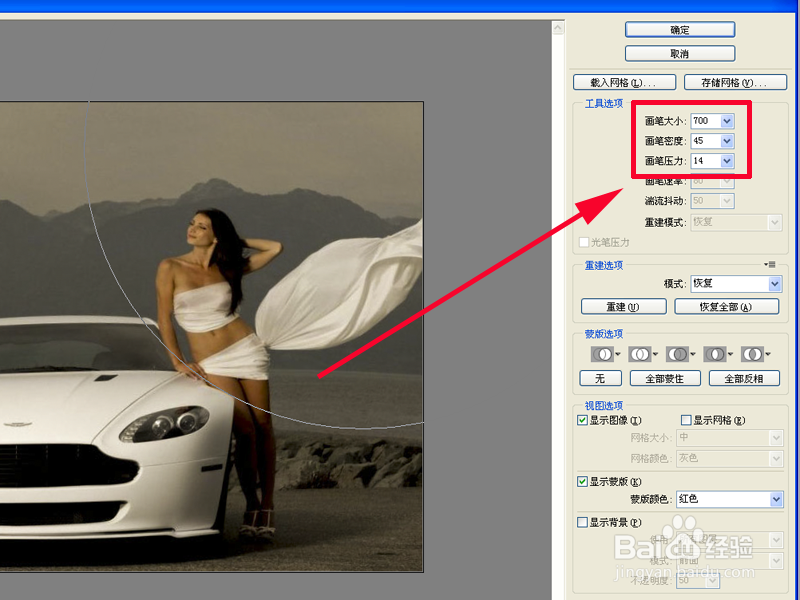Click the 蒙版选项 group label

(604, 334)
